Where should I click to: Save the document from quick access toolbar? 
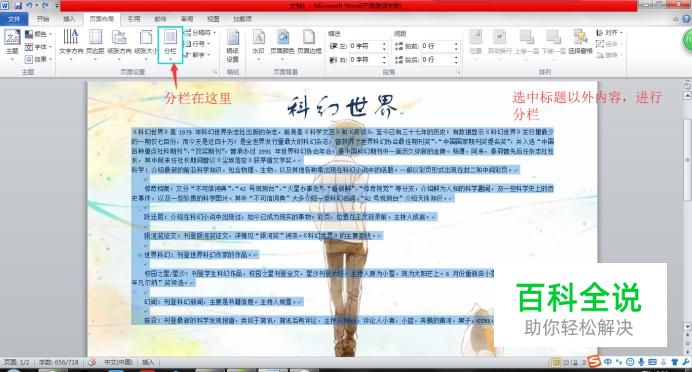click(x=18, y=6)
